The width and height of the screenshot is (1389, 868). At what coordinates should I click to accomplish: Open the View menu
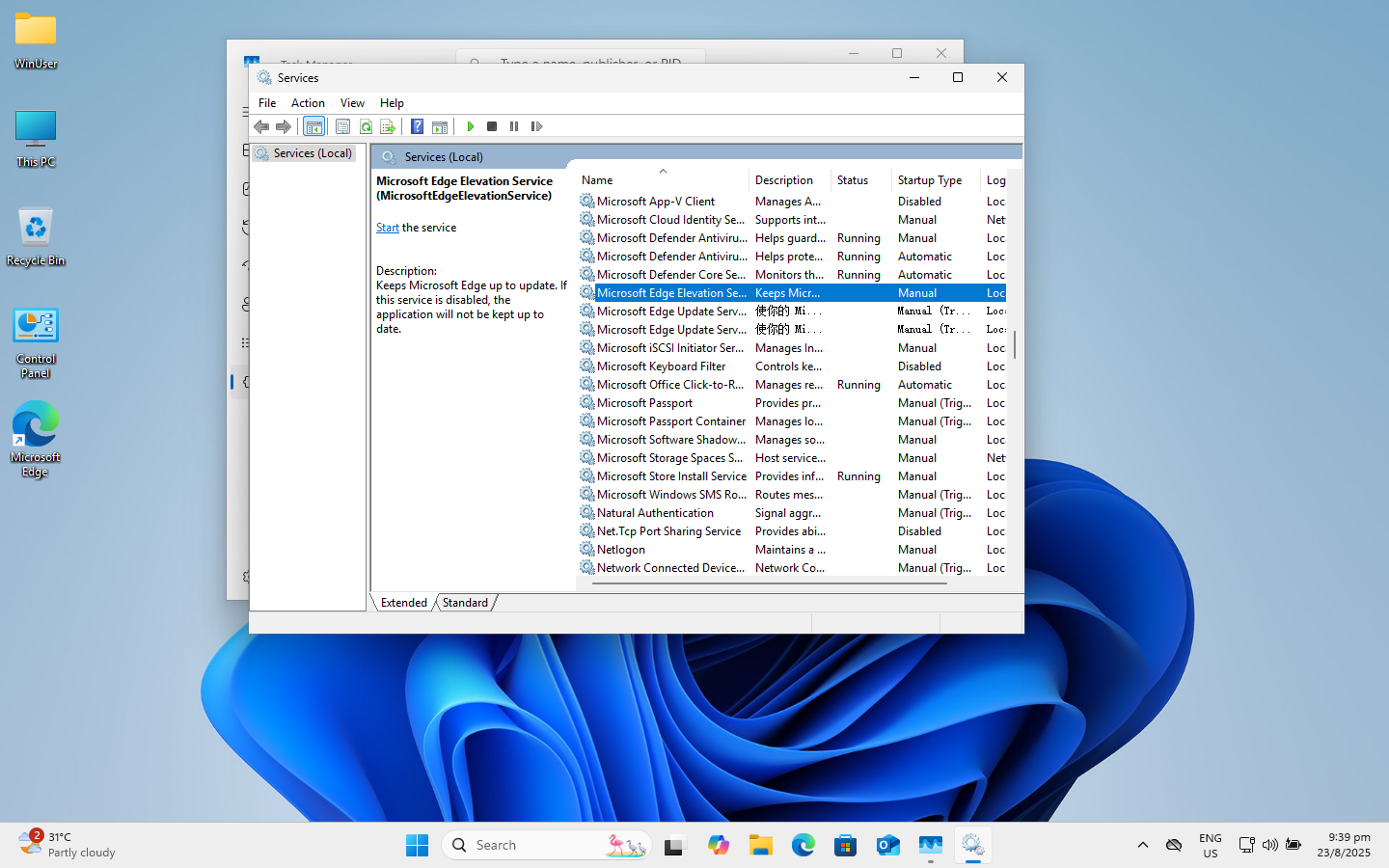pyautogui.click(x=352, y=103)
